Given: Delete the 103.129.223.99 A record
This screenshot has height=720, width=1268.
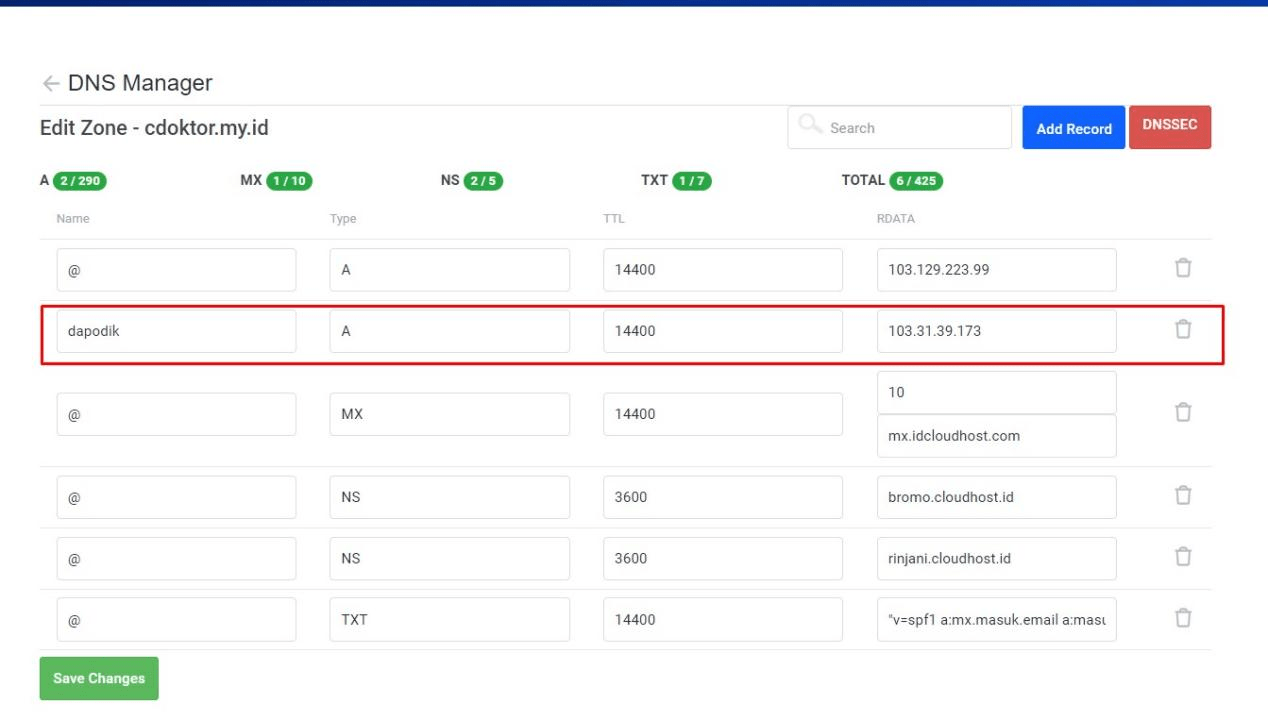Looking at the screenshot, I should point(1183,268).
